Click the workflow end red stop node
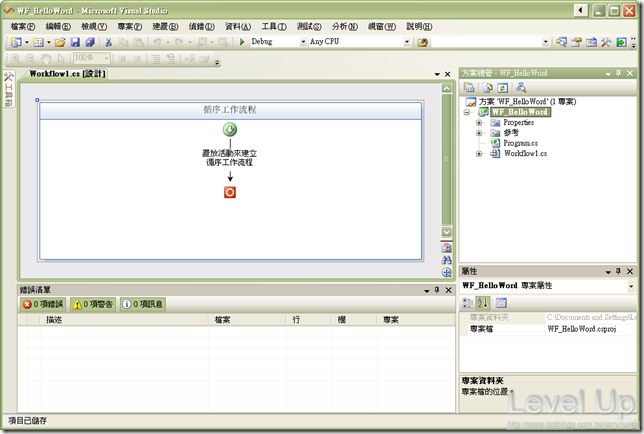This screenshot has width=644, height=434. tap(230, 192)
